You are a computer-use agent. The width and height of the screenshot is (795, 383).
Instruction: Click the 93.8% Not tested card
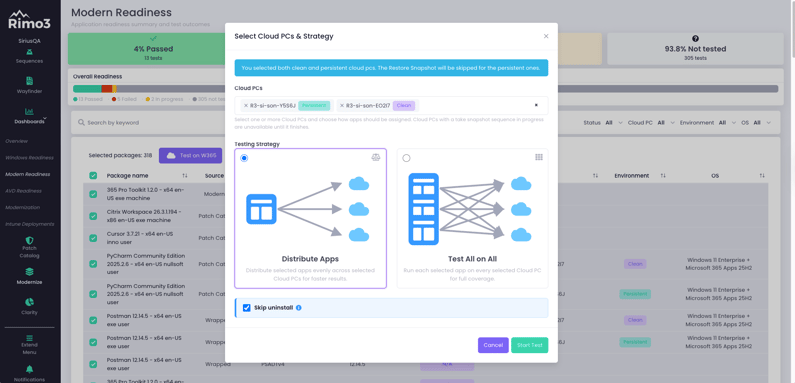click(695, 49)
